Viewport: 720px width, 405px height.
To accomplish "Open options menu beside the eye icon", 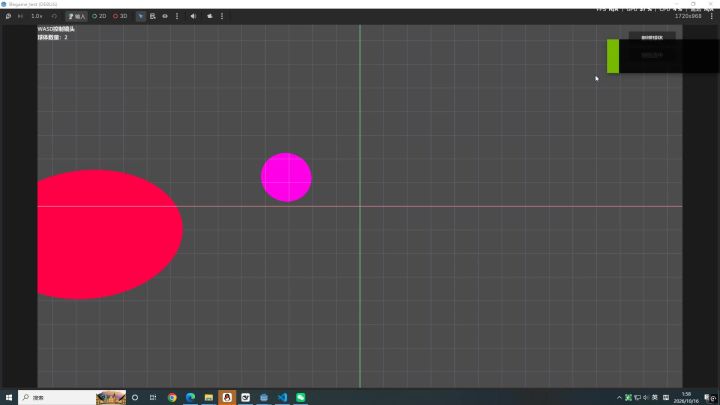I will point(177,16).
